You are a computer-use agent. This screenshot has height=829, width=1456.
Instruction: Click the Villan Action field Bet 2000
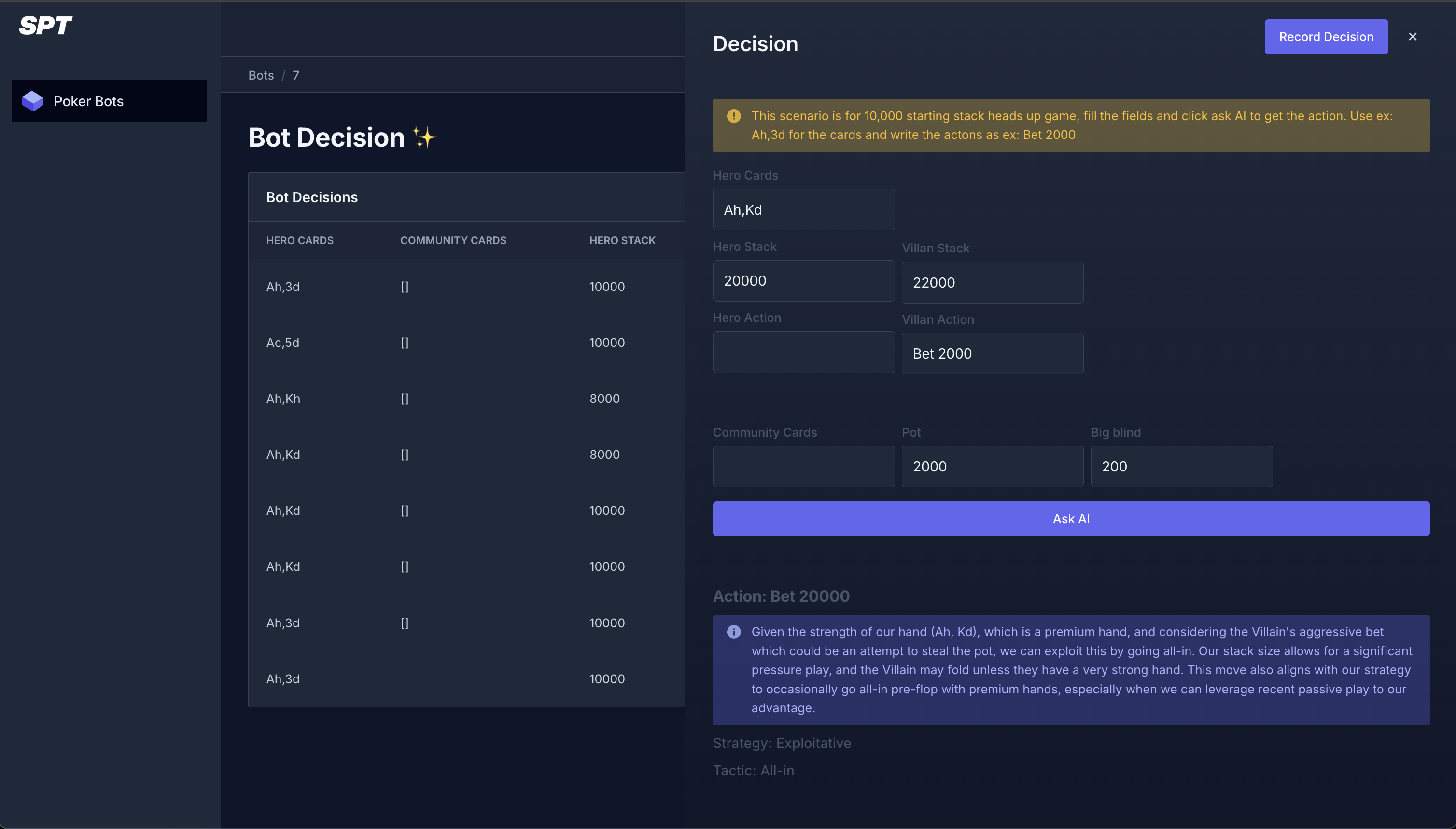(x=992, y=354)
